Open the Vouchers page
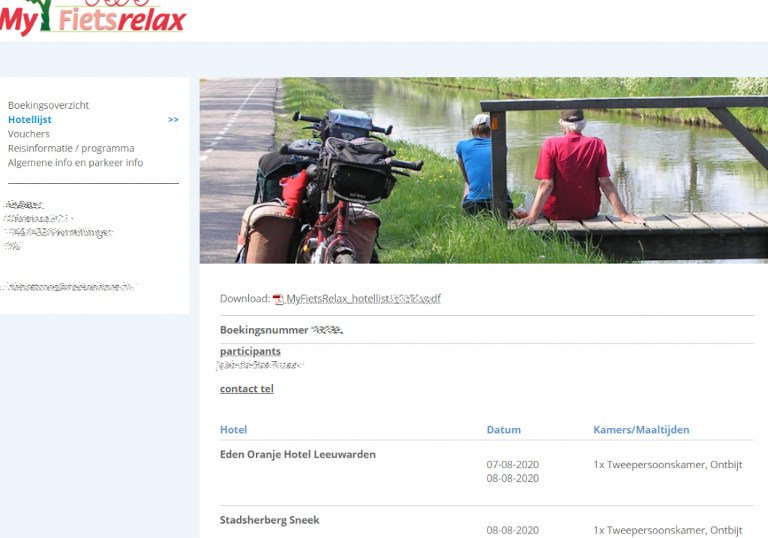Viewport: 768px width, 538px height. 28,133
